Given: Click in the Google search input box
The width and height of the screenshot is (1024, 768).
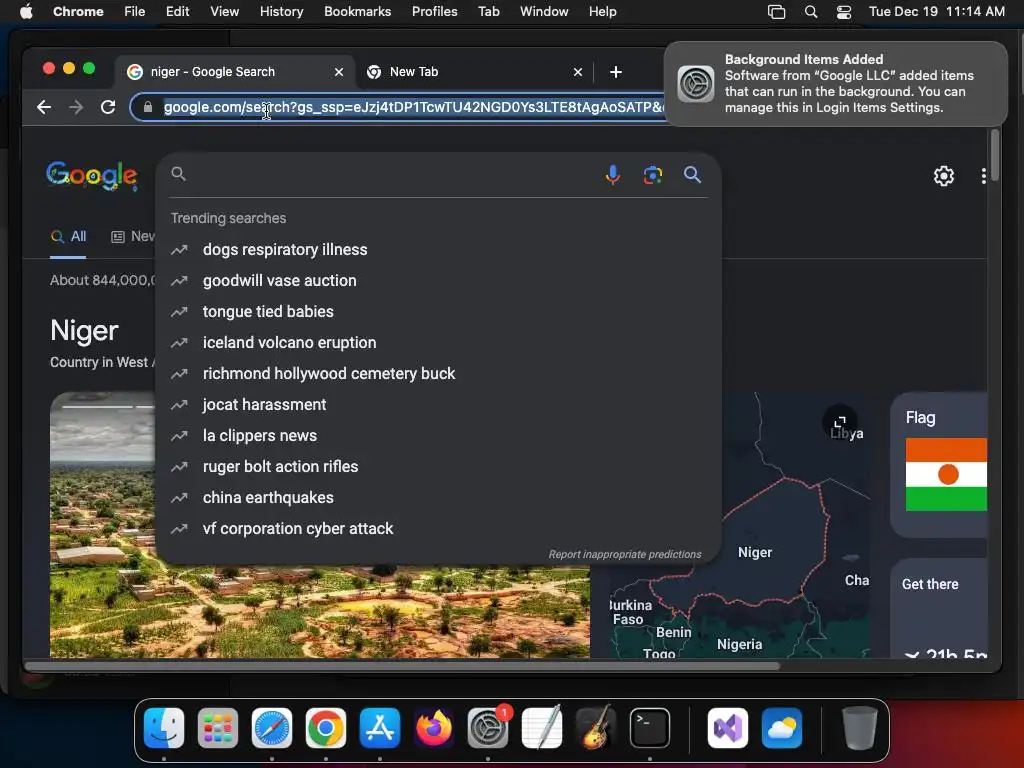Looking at the screenshot, I should click(392, 174).
